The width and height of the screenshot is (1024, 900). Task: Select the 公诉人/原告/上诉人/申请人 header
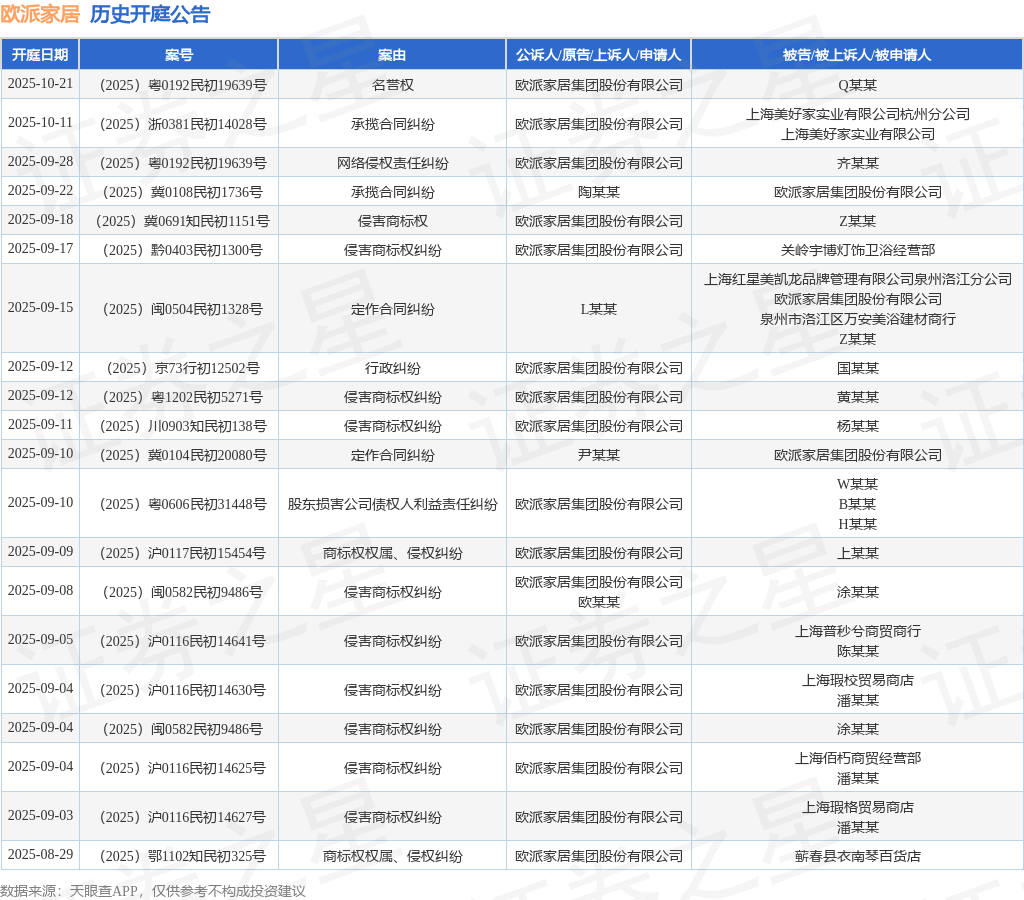pos(598,55)
